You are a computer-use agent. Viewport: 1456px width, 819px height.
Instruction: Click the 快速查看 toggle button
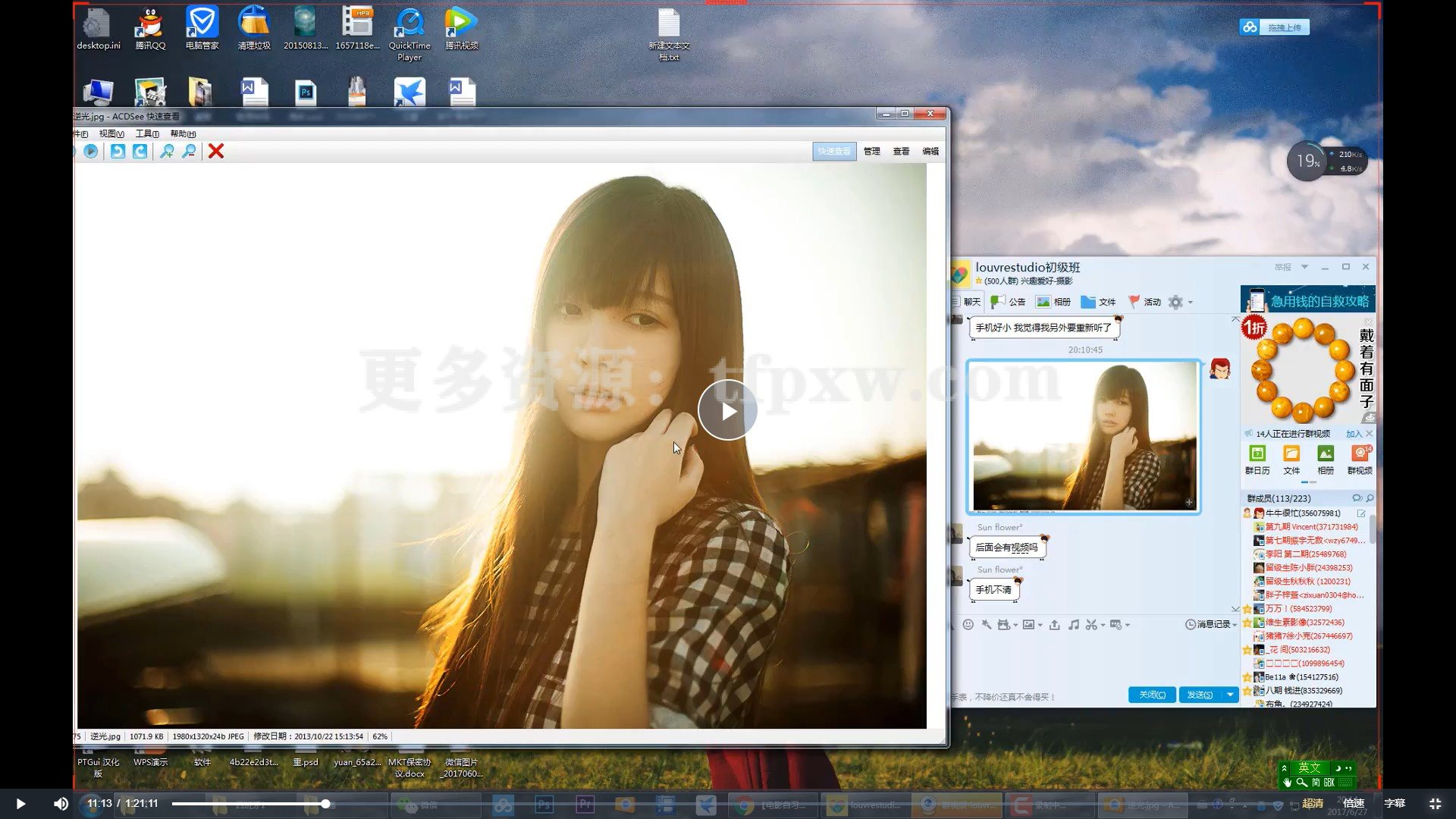point(834,151)
